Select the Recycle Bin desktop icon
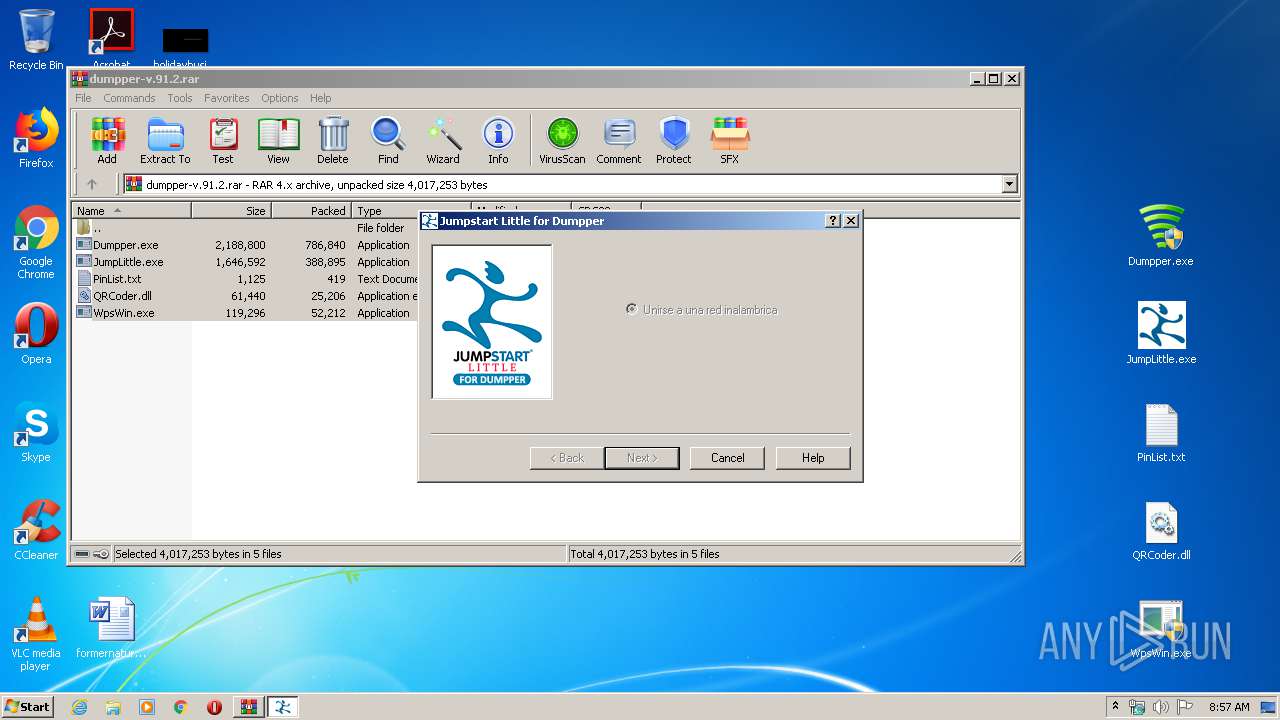Viewport: 1280px width, 720px height. (36, 40)
